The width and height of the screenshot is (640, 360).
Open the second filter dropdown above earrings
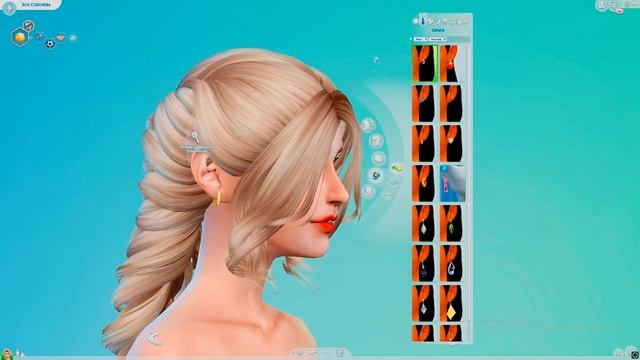coord(438,39)
